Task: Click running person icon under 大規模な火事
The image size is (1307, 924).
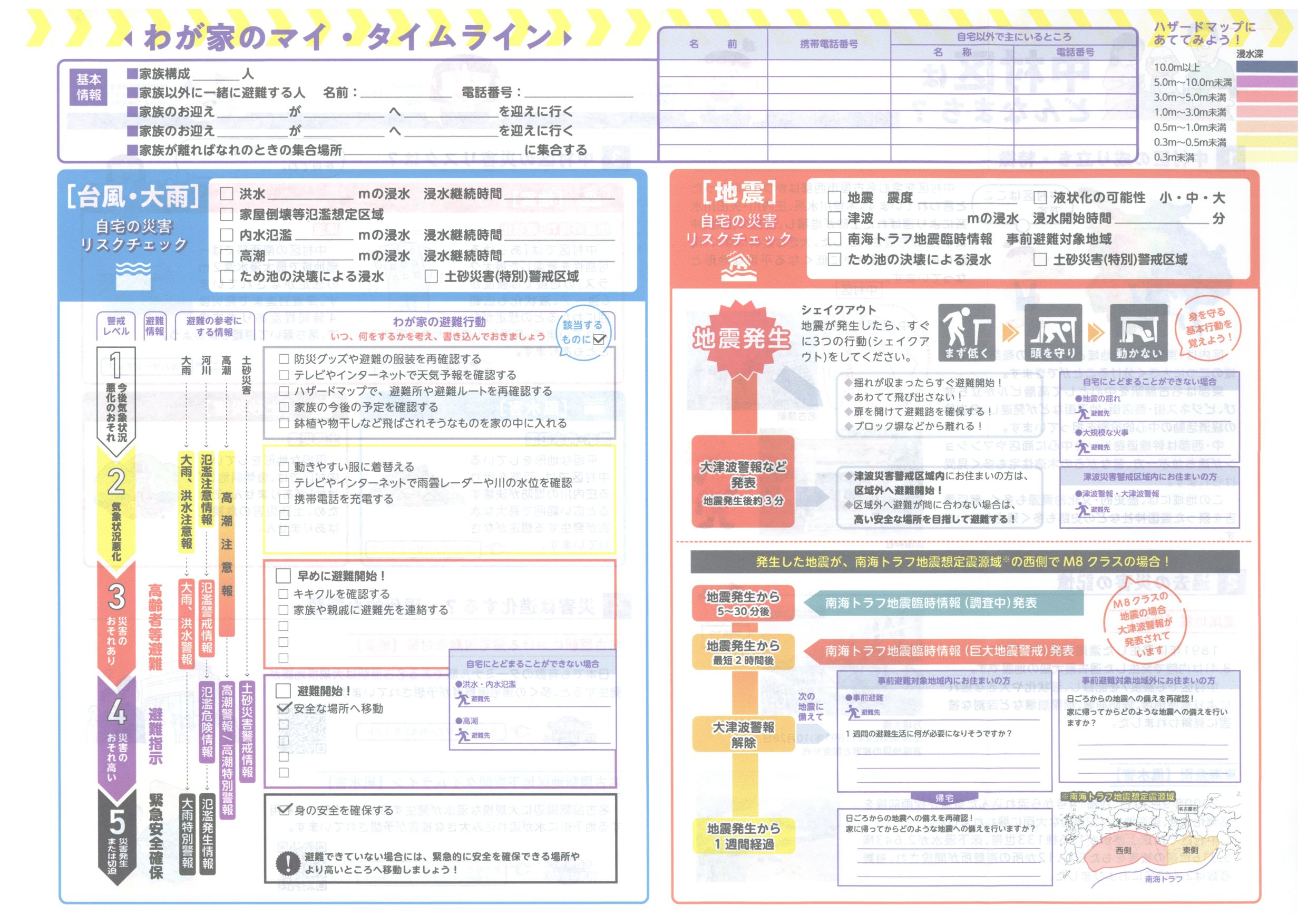Action: coord(1082,448)
